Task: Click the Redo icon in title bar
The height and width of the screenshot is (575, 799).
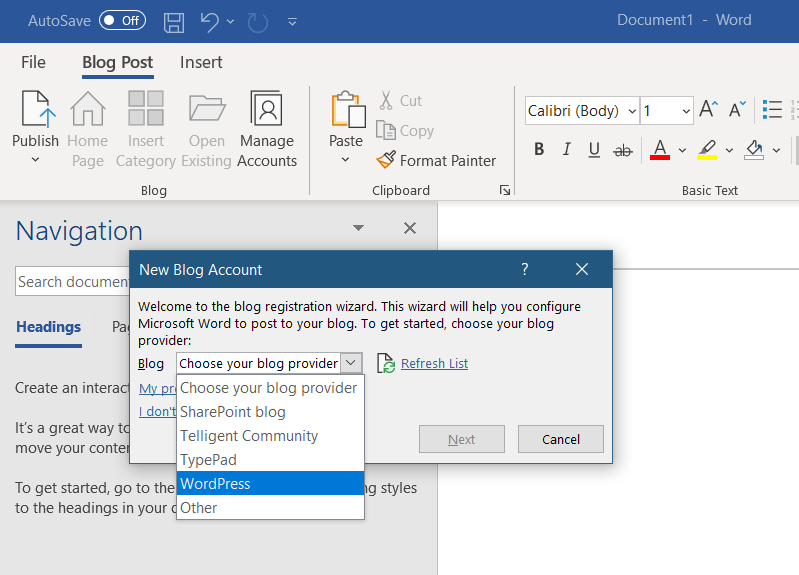Action: pos(258,22)
